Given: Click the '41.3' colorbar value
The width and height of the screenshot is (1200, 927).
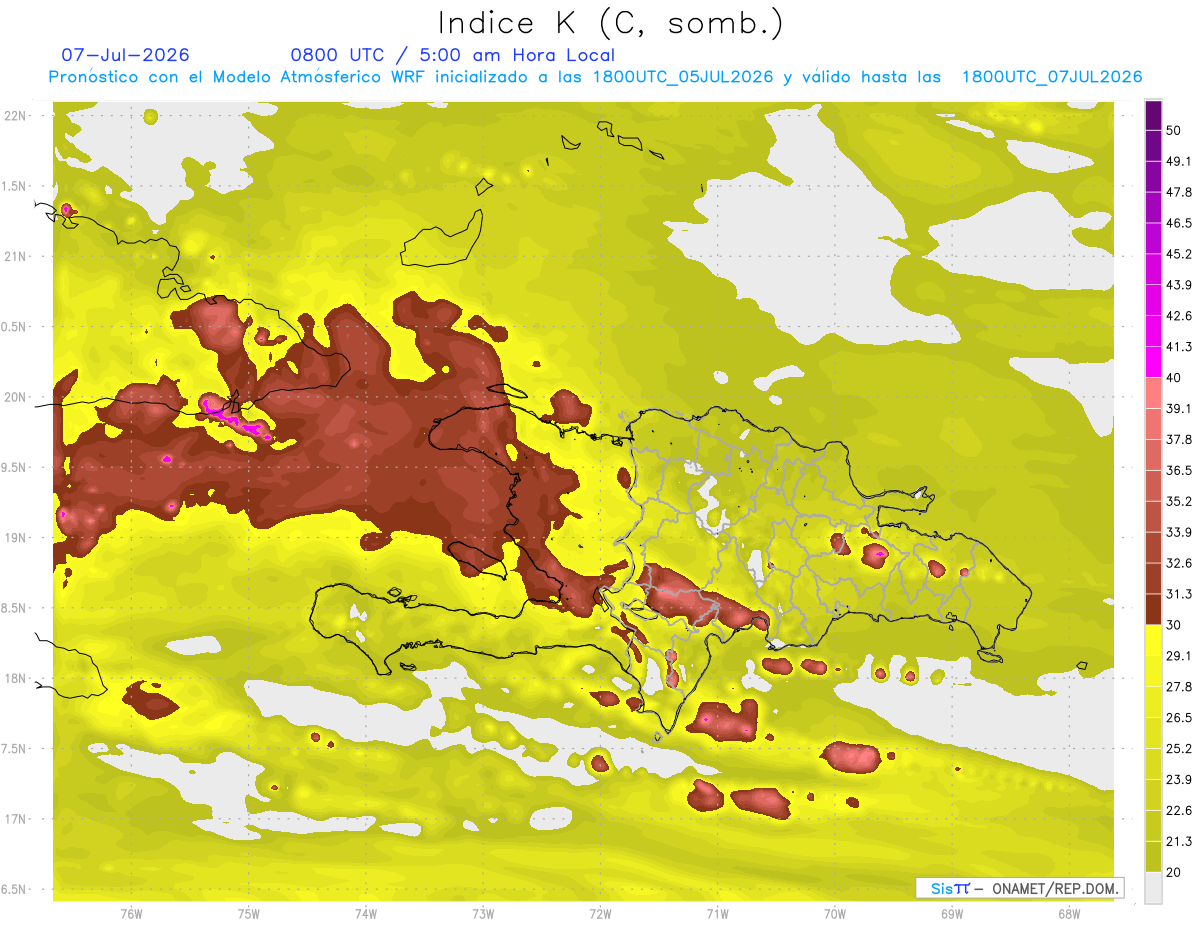Looking at the screenshot, I should [1179, 347].
